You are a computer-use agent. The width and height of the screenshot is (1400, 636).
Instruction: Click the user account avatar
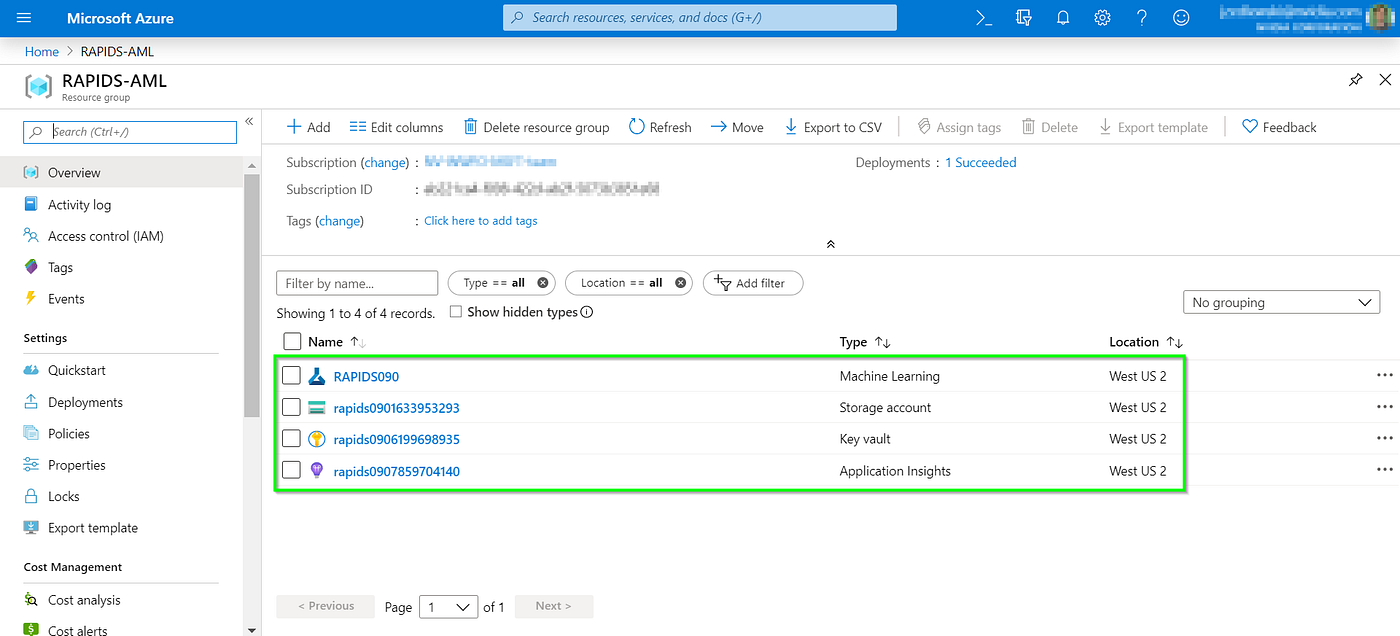point(1380,18)
